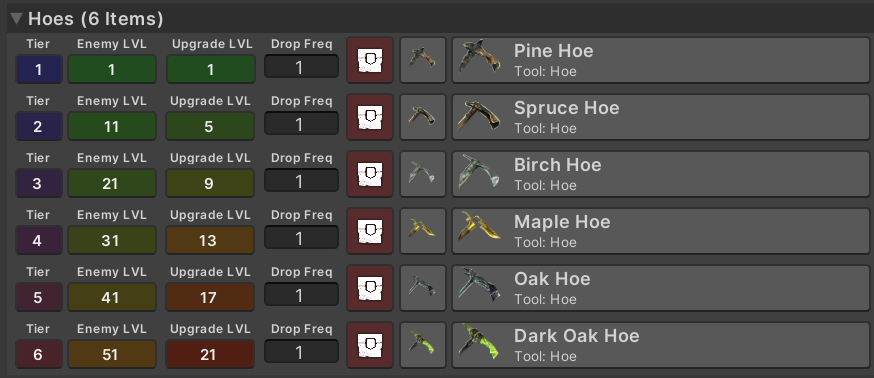This screenshot has height=378, width=874.
Task: Edit Upgrade LVL field showing 5
Action: pos(210,126)
